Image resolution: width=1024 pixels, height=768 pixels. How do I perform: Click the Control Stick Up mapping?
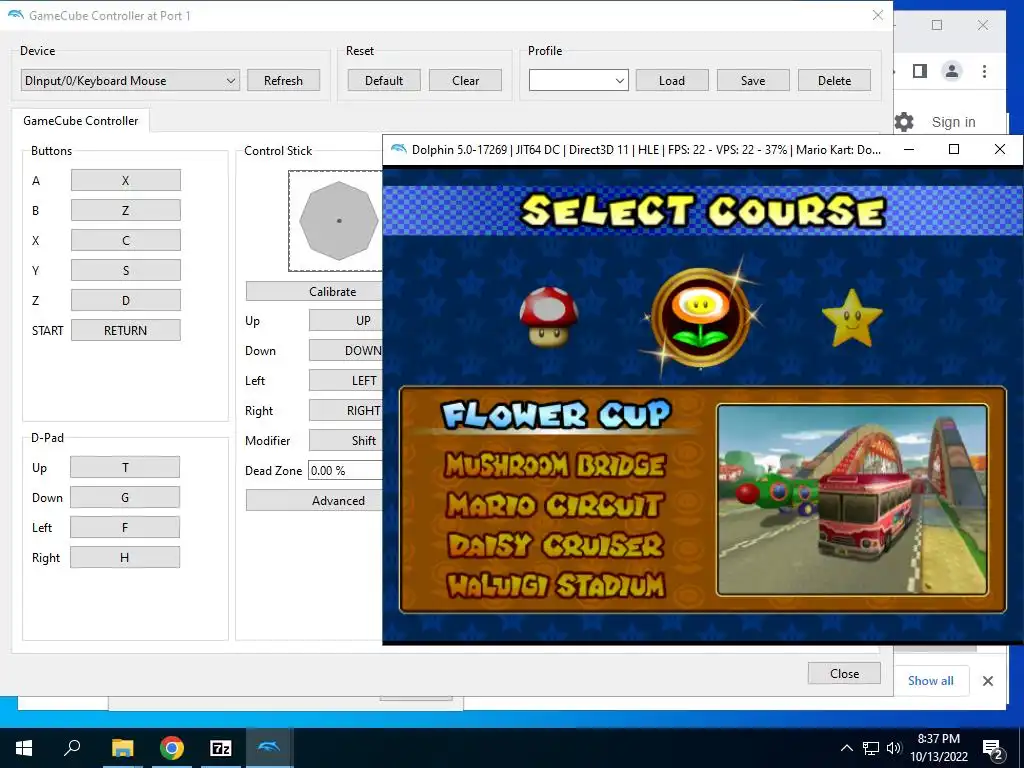345,321
